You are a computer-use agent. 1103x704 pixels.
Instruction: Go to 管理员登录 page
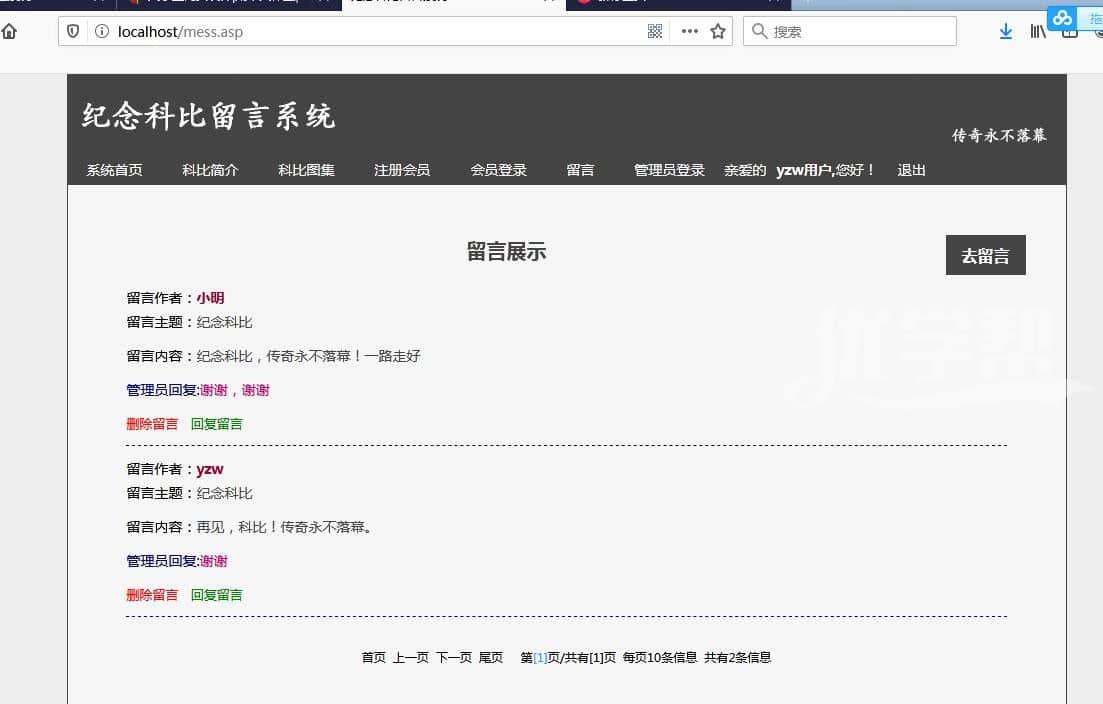pos(669,170)
